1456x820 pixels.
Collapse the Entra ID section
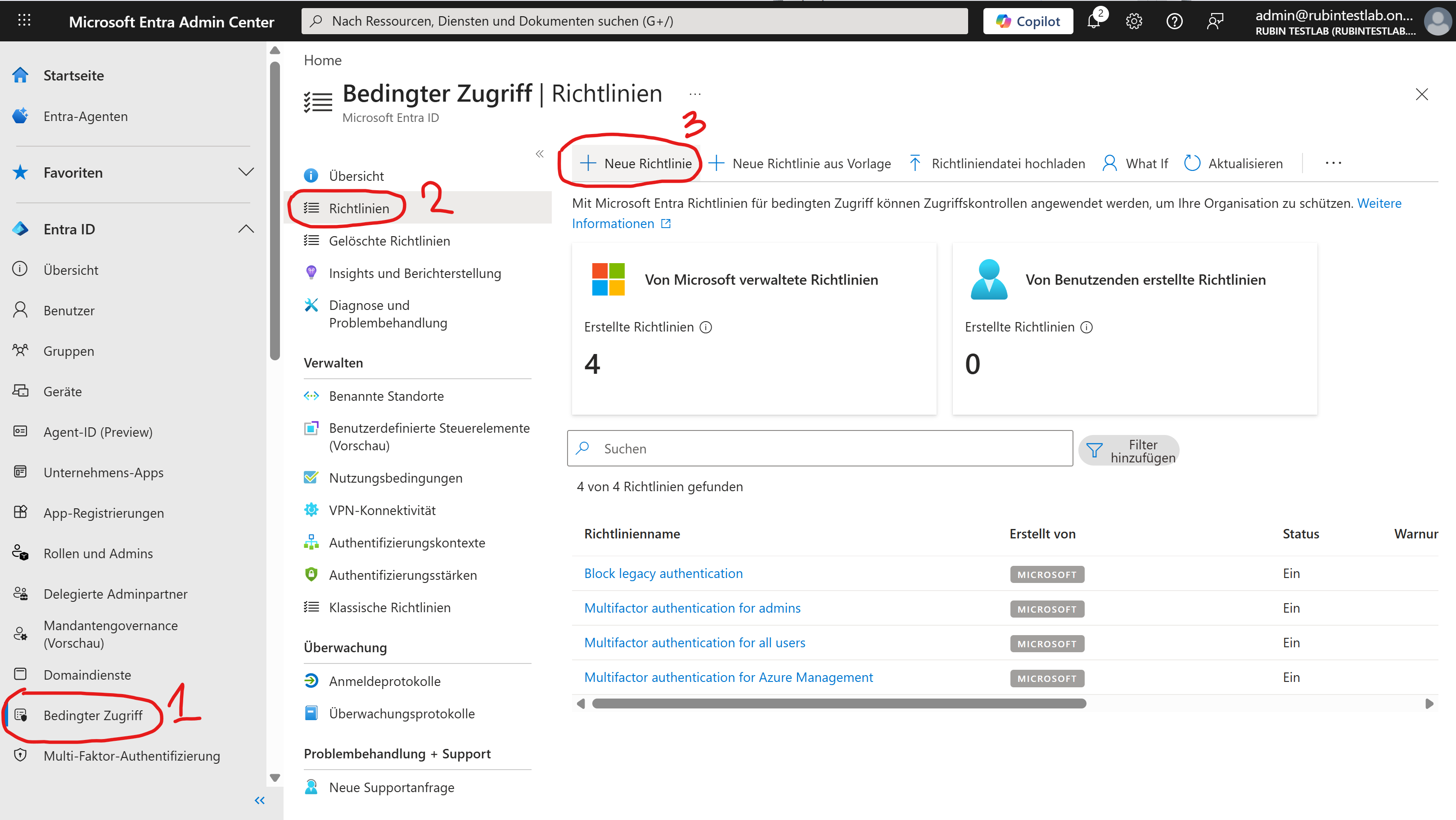(246, 229)
